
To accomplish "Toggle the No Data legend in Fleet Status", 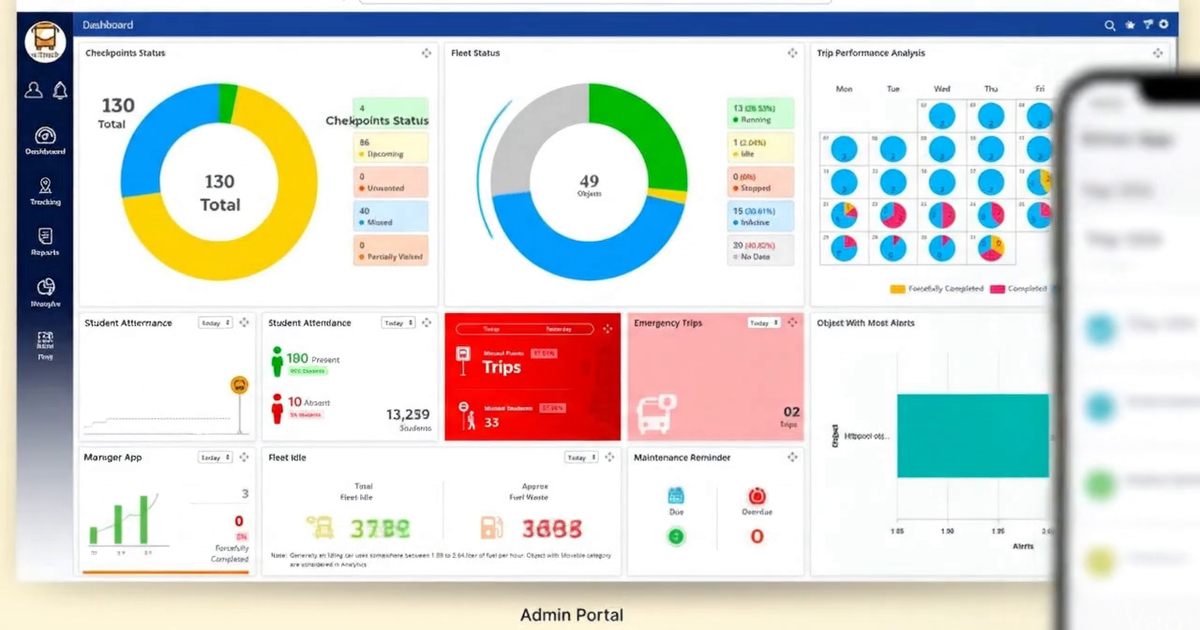I will (760, 250).
